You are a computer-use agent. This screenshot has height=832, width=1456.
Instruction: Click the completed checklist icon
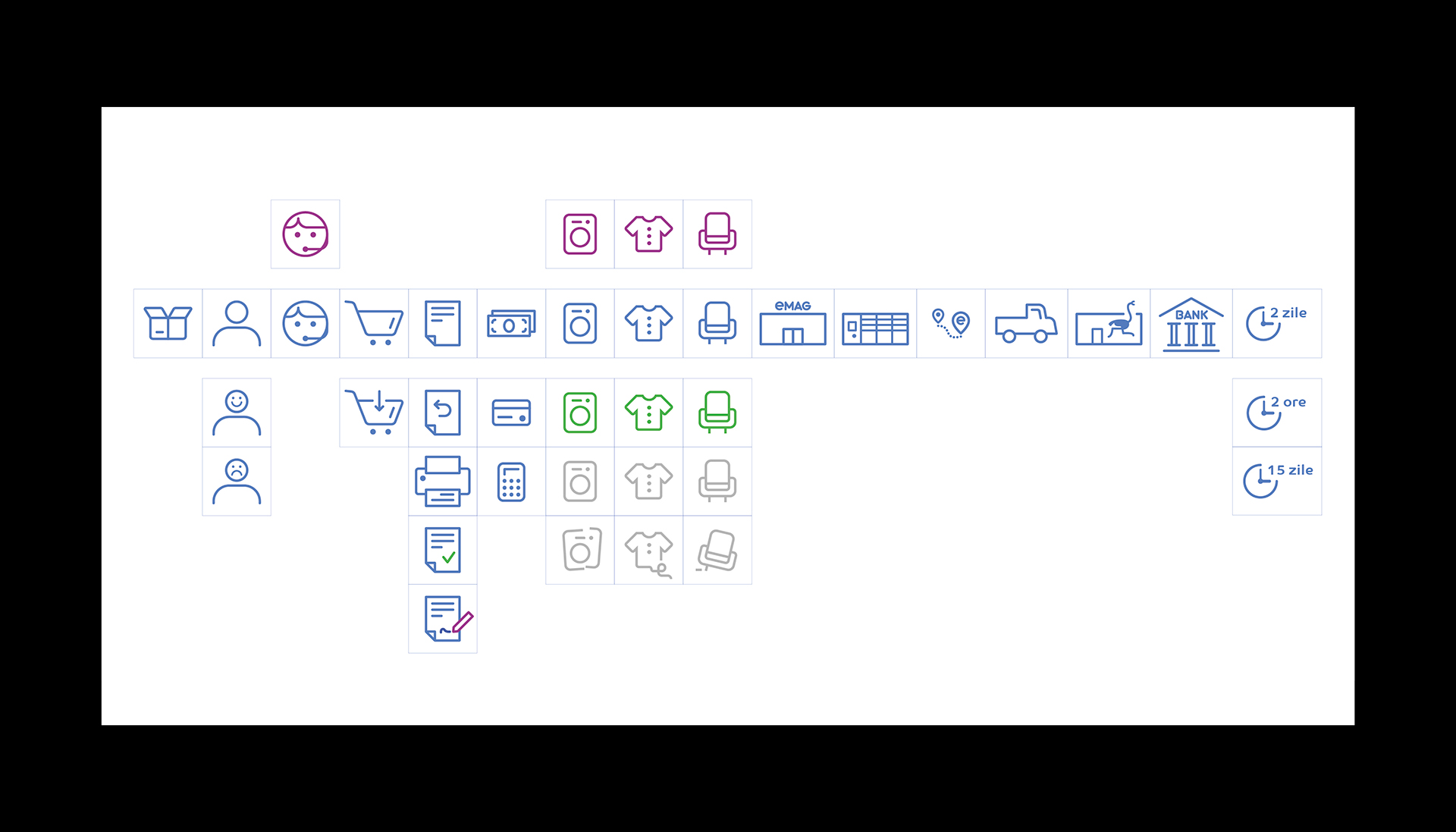(x=443, y=550)
